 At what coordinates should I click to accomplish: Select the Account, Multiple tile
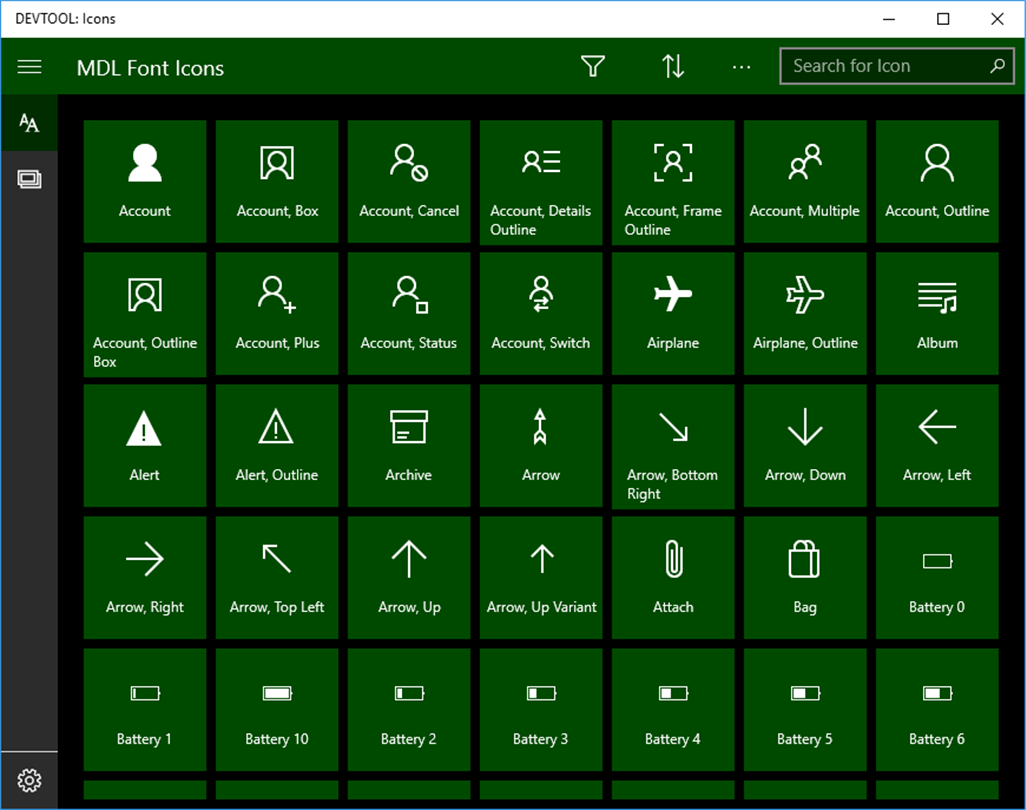805,181
